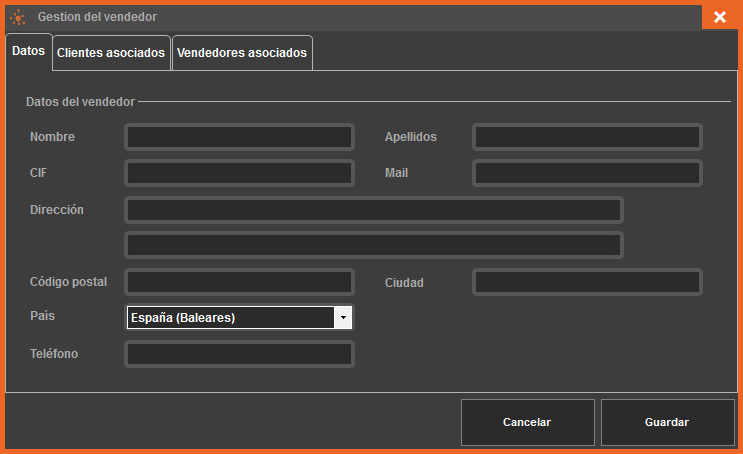The height and width of the screenshot is (454, 743).
Task: Close the Gestion del vendedor window
Action: (720, 17)
